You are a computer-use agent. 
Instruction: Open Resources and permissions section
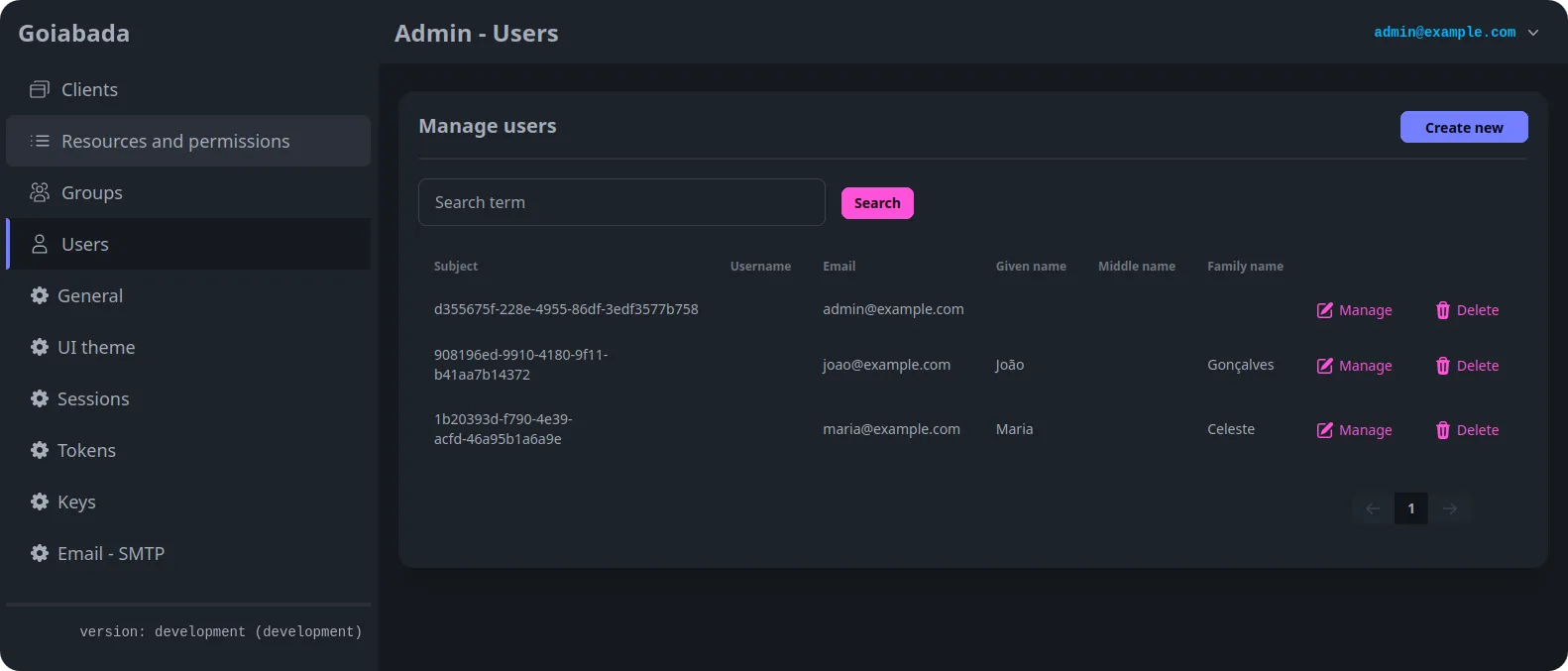[x=188, y=141]
